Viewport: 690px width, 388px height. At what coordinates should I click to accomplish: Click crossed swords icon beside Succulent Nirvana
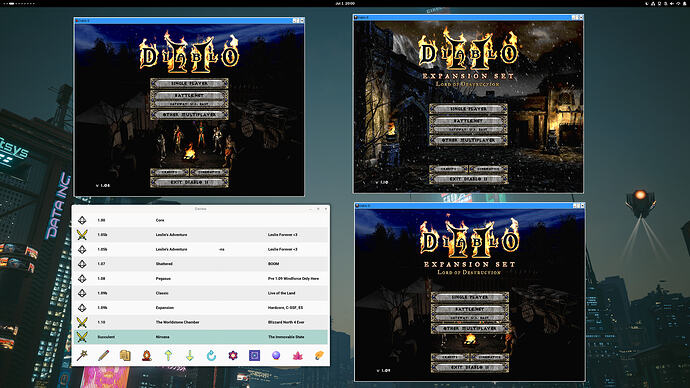pyautogui.click(x=82, y=337)
